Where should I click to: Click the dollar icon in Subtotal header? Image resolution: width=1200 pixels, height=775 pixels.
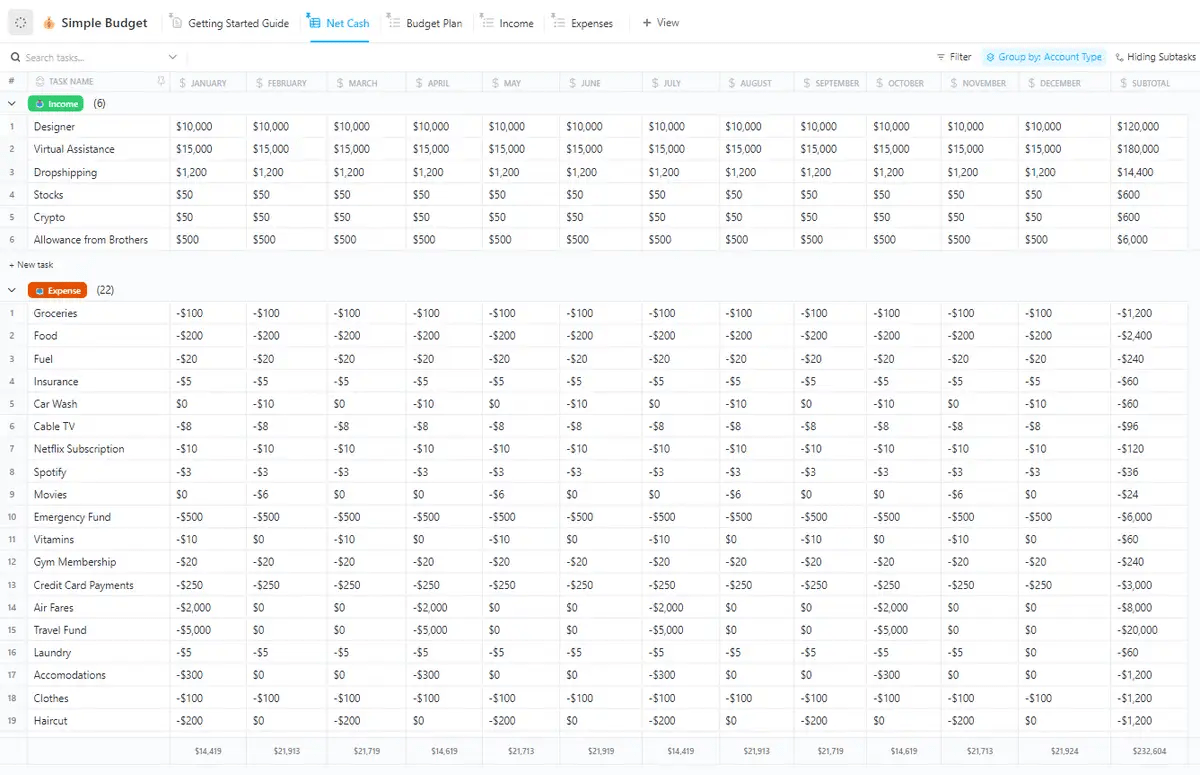coord(1123,83)
